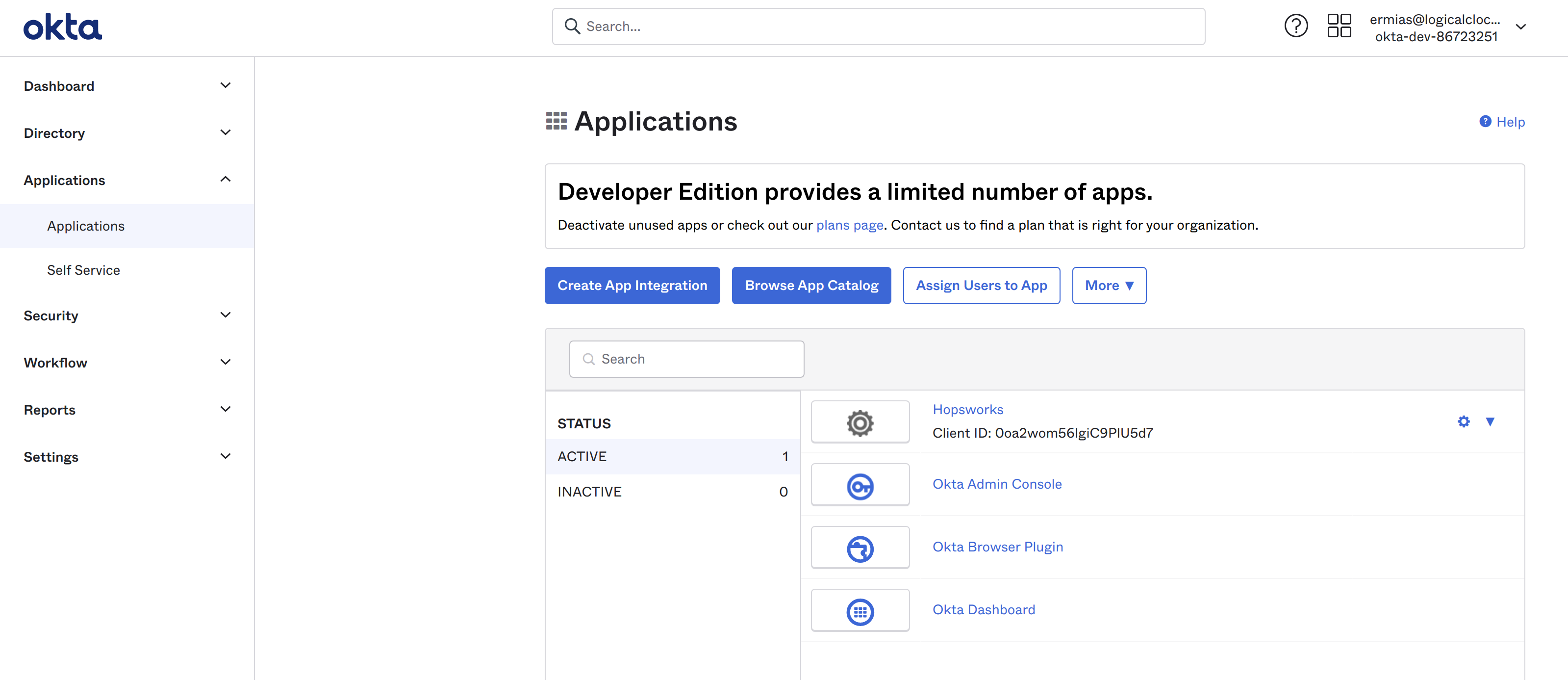Open the Help question mark icon
The width and height of the screenshot is (1568, 680).
(x=1295, y=26)
